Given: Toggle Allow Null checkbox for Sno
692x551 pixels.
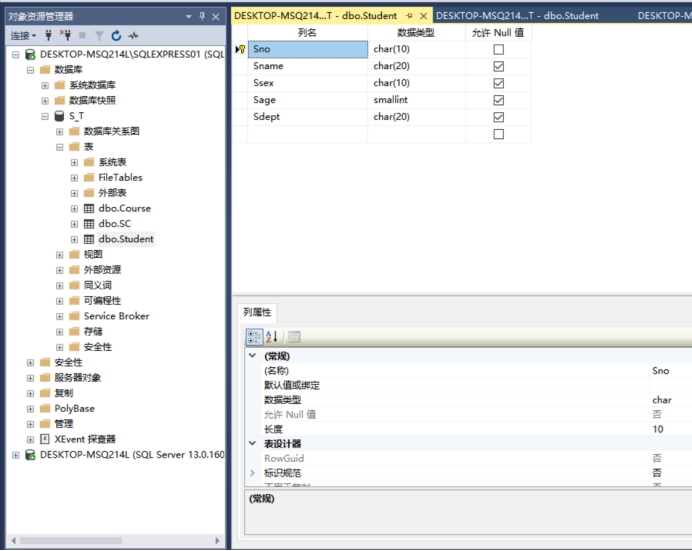Looking at the screenshot, I should pos(498,49).
